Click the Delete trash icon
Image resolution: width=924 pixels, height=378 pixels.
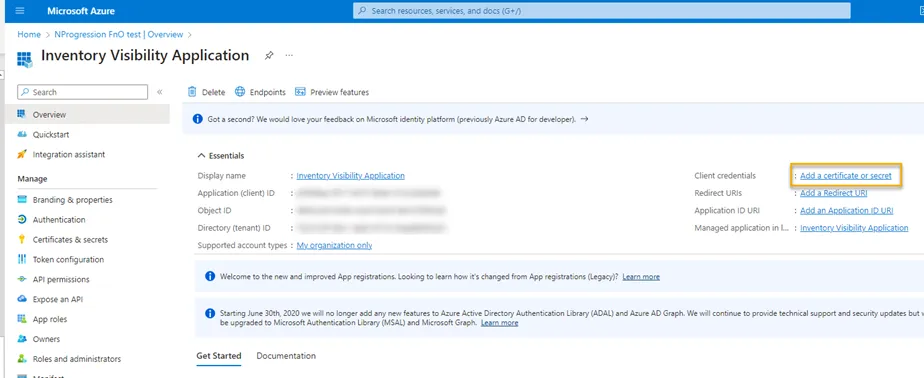click(192, 92)
